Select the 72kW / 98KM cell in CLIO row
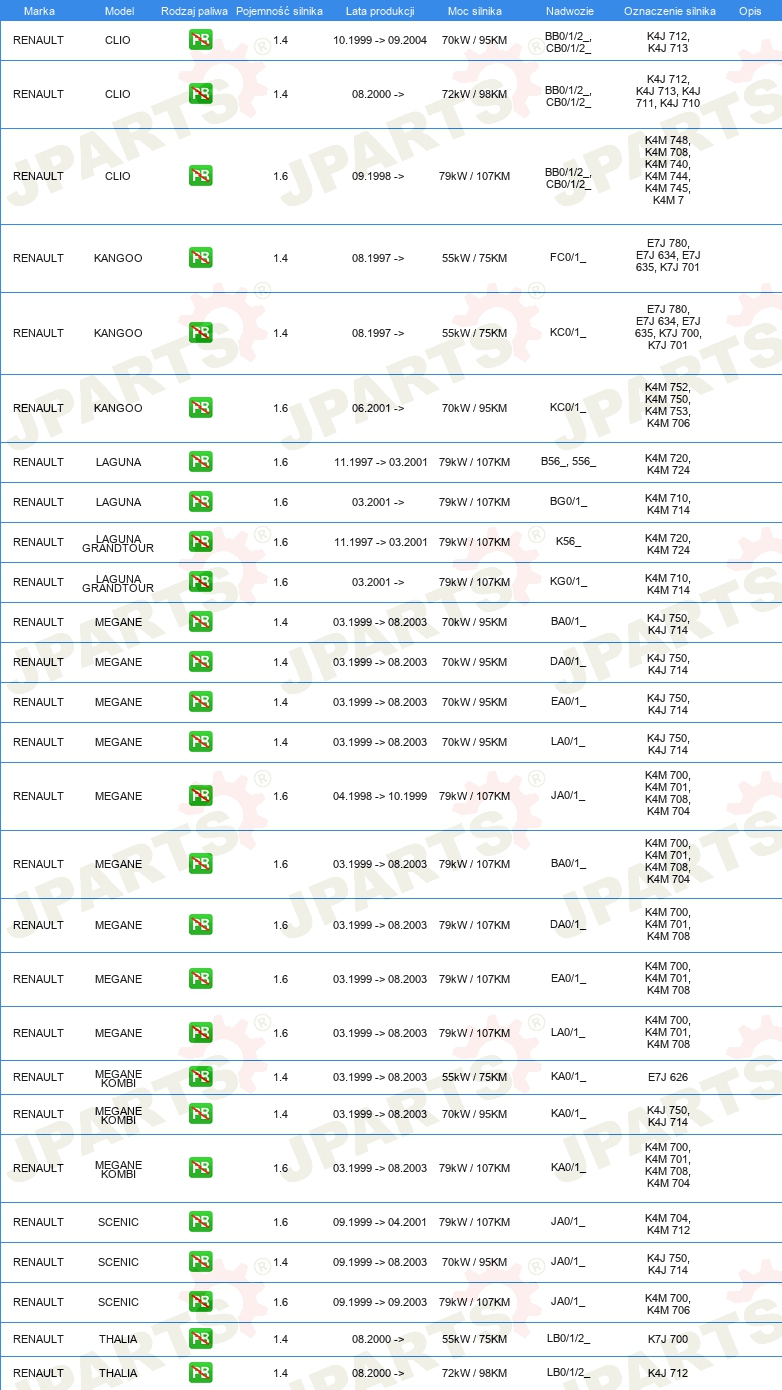Image resolution: width=782 pixels, height=1390 pixels. 474,94
